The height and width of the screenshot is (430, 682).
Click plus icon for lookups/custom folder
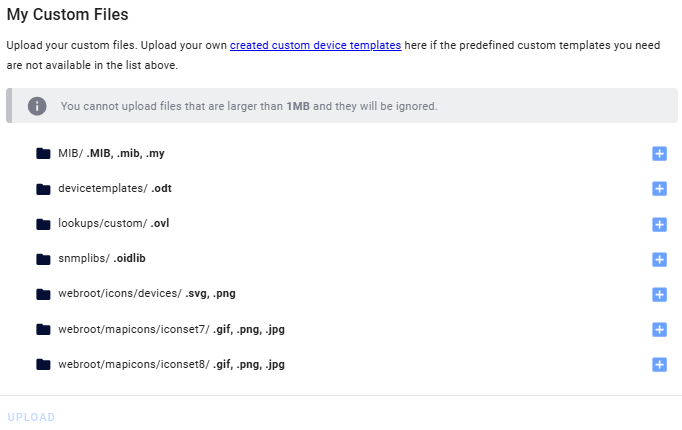pos(659,224)
